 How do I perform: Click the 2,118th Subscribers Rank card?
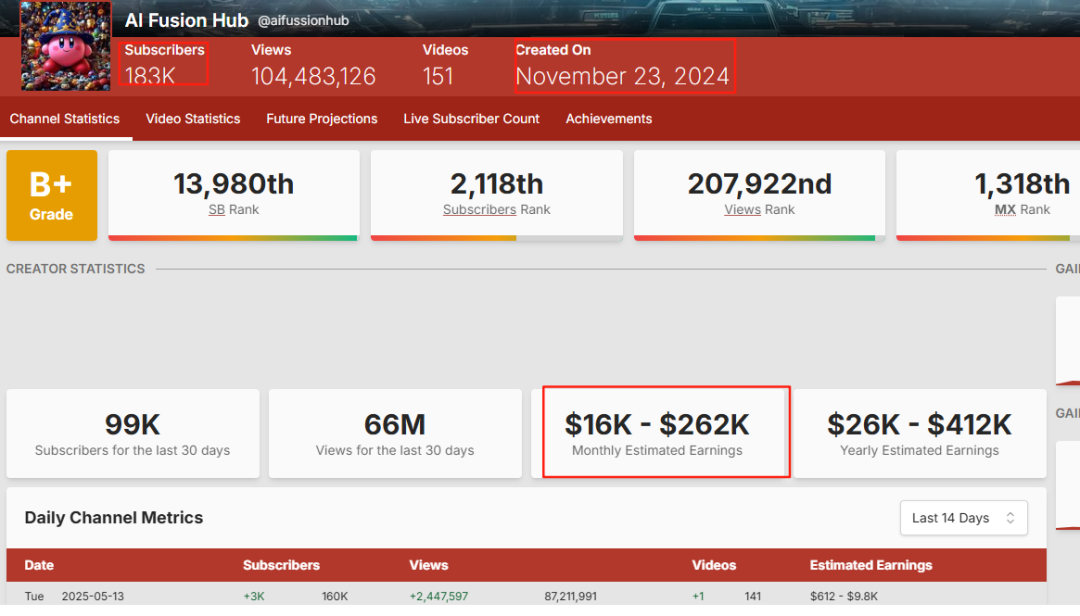tap(496, 195)
